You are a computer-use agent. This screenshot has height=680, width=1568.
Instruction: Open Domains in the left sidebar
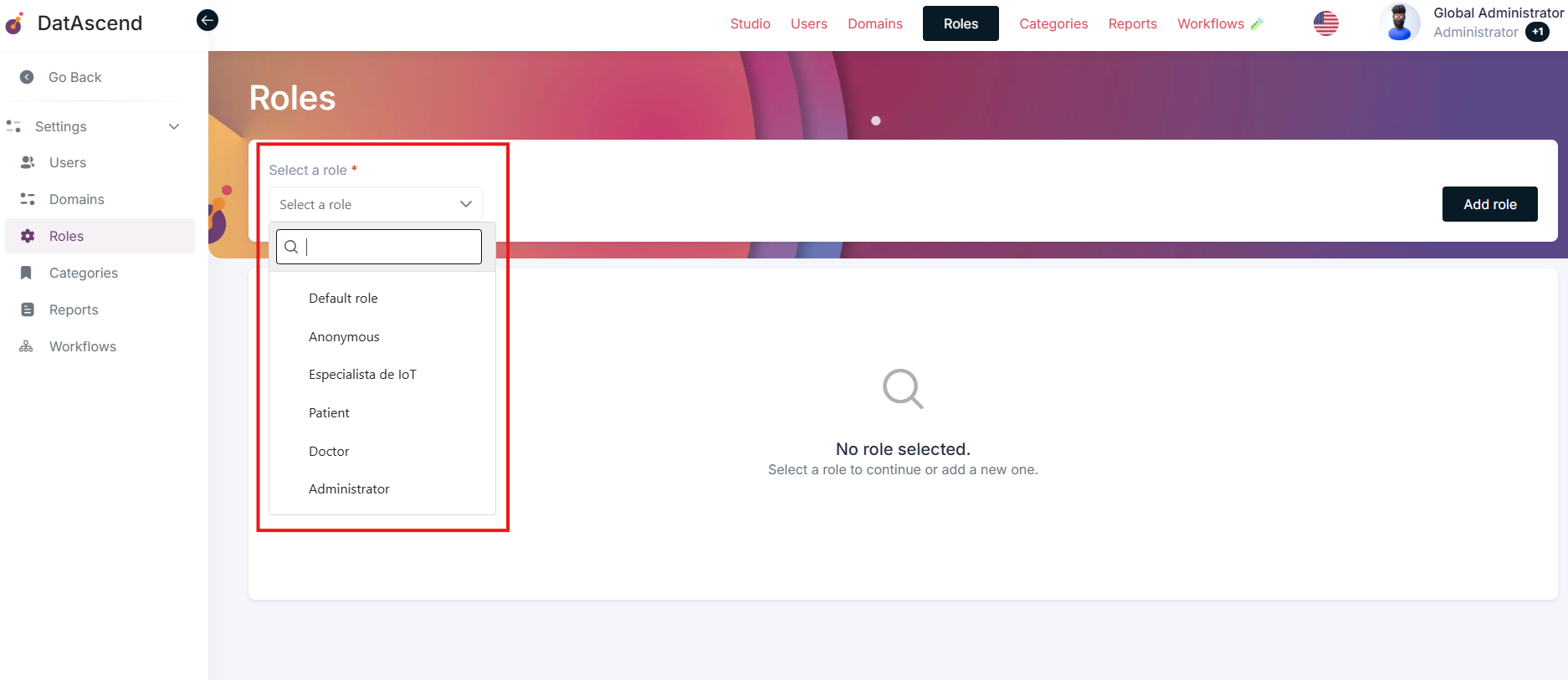(77, 199)
